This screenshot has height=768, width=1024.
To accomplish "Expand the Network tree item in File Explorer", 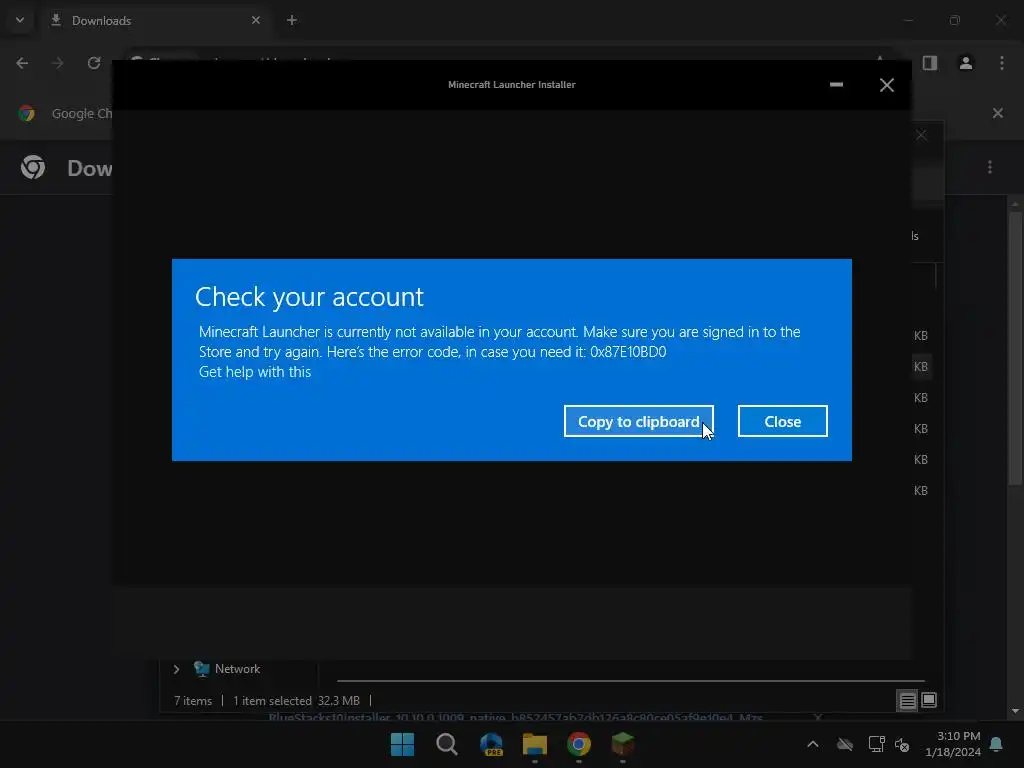I will point(176,669).
